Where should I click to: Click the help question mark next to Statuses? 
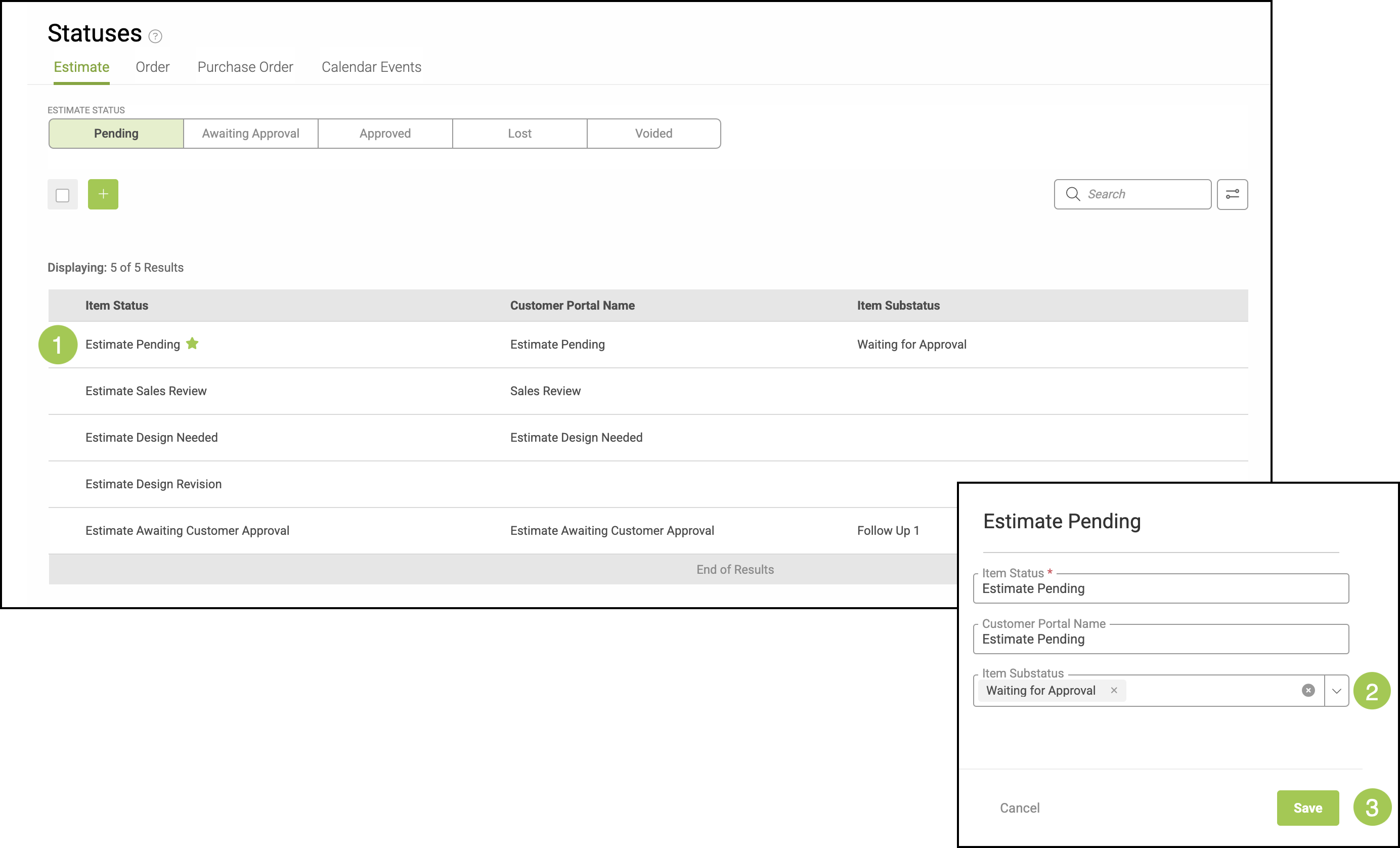point(155,36)
